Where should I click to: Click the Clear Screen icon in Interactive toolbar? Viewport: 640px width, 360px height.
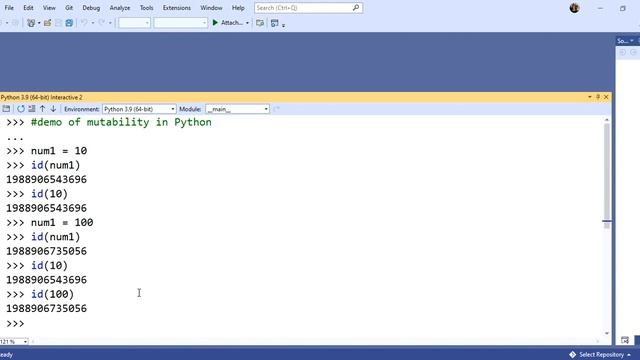[x=6, y=109]
